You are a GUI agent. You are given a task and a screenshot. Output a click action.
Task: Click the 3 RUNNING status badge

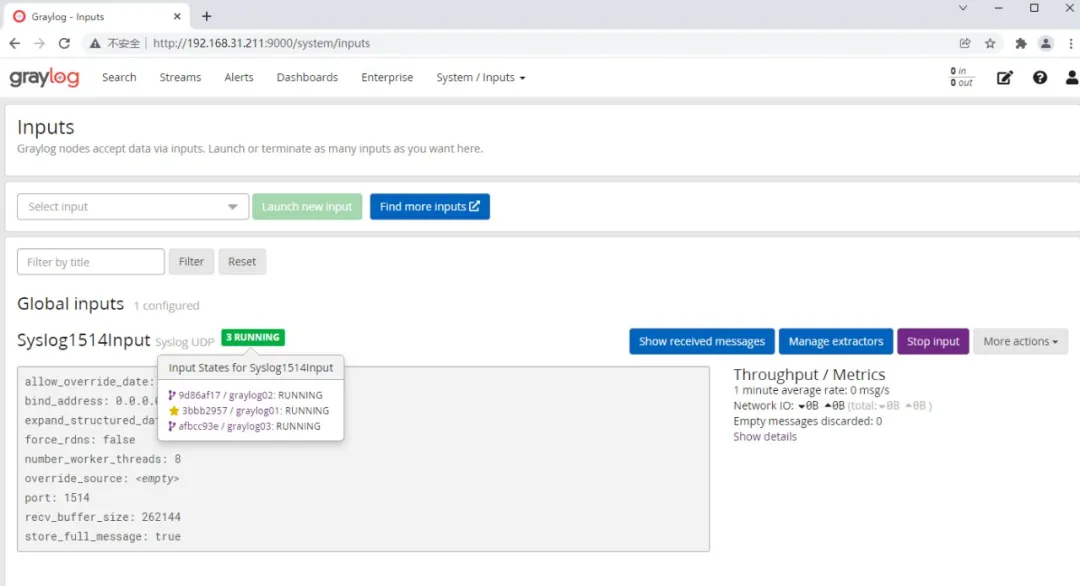(x=253, y=337)
